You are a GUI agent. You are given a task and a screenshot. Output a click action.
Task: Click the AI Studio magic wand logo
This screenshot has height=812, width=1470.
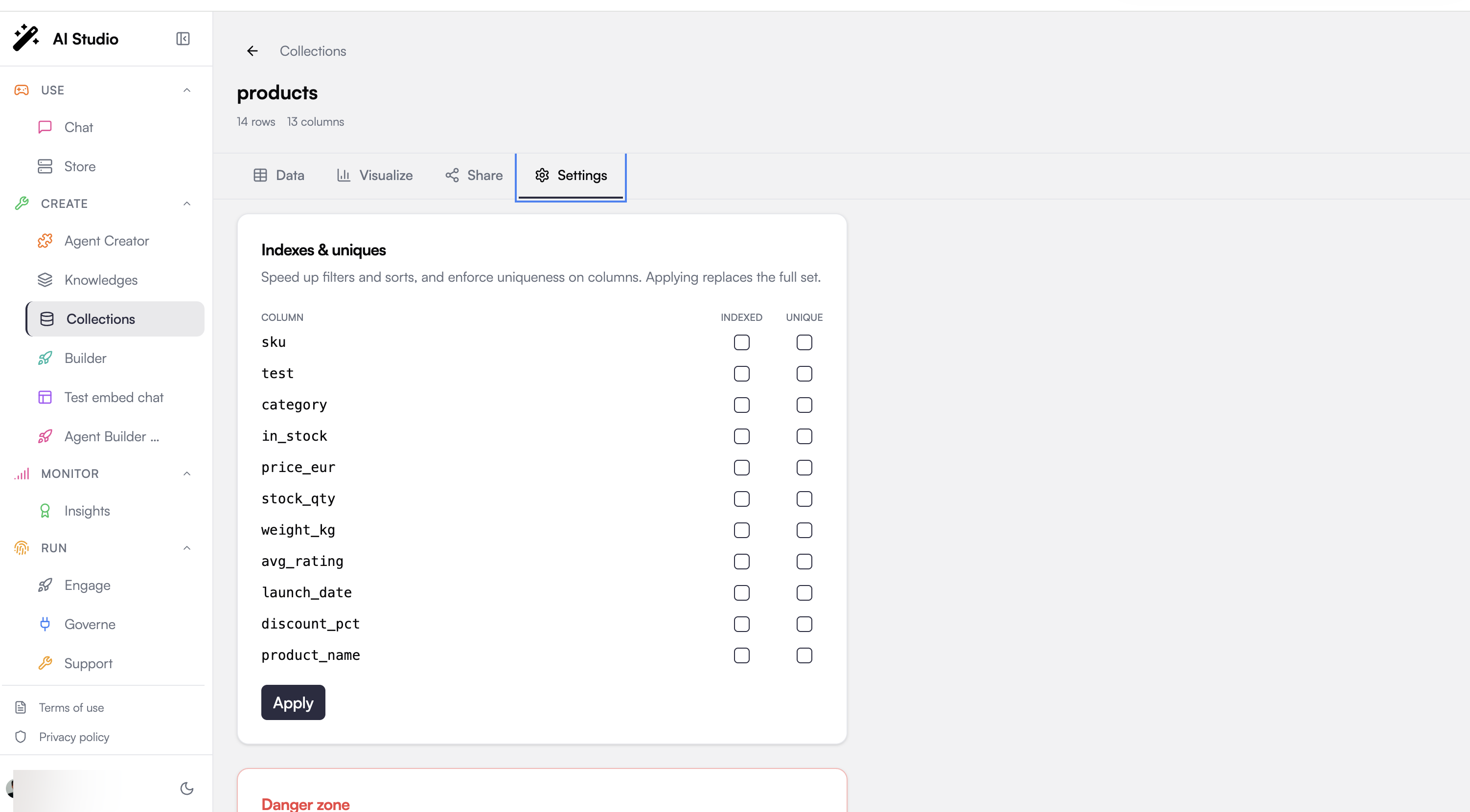click(26, 38)
